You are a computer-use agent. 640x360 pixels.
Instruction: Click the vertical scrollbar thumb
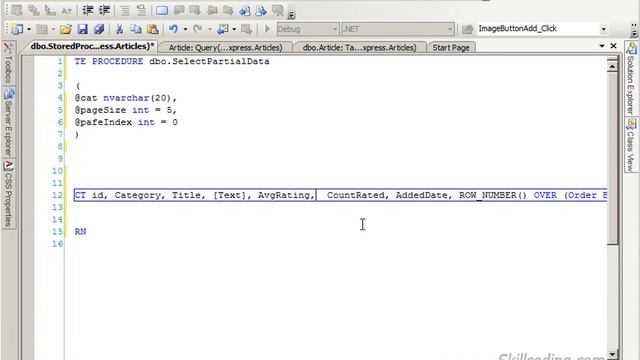pyautogui.click(x=612, y=158)
